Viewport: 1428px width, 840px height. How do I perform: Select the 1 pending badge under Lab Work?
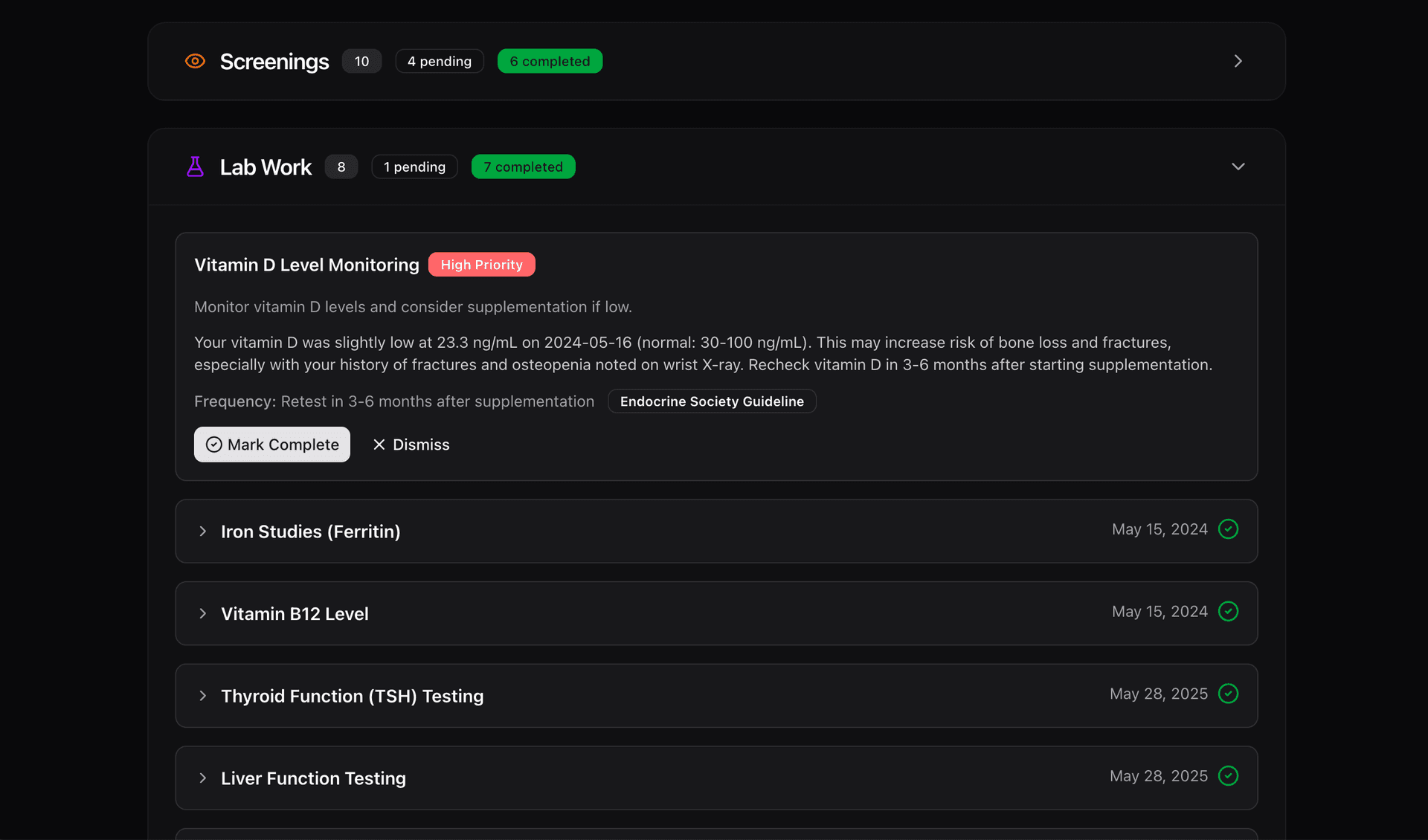click(x=414, y=167)
